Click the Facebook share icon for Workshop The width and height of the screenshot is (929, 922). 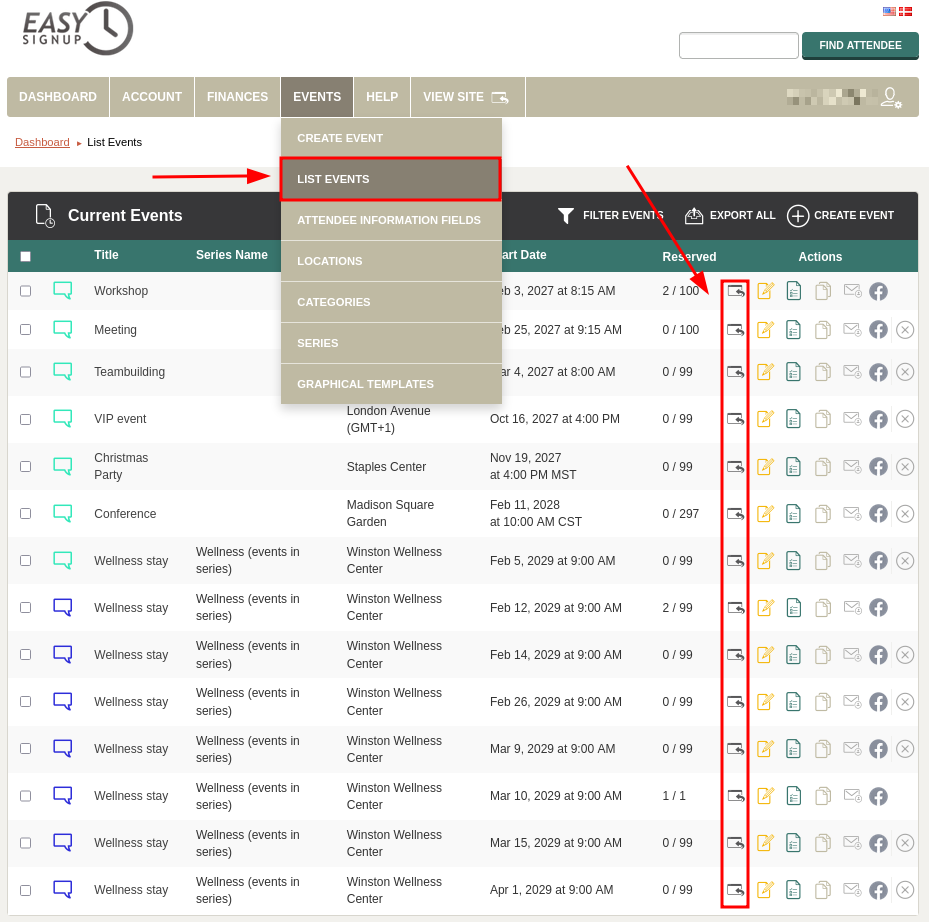tap(878, 291)
